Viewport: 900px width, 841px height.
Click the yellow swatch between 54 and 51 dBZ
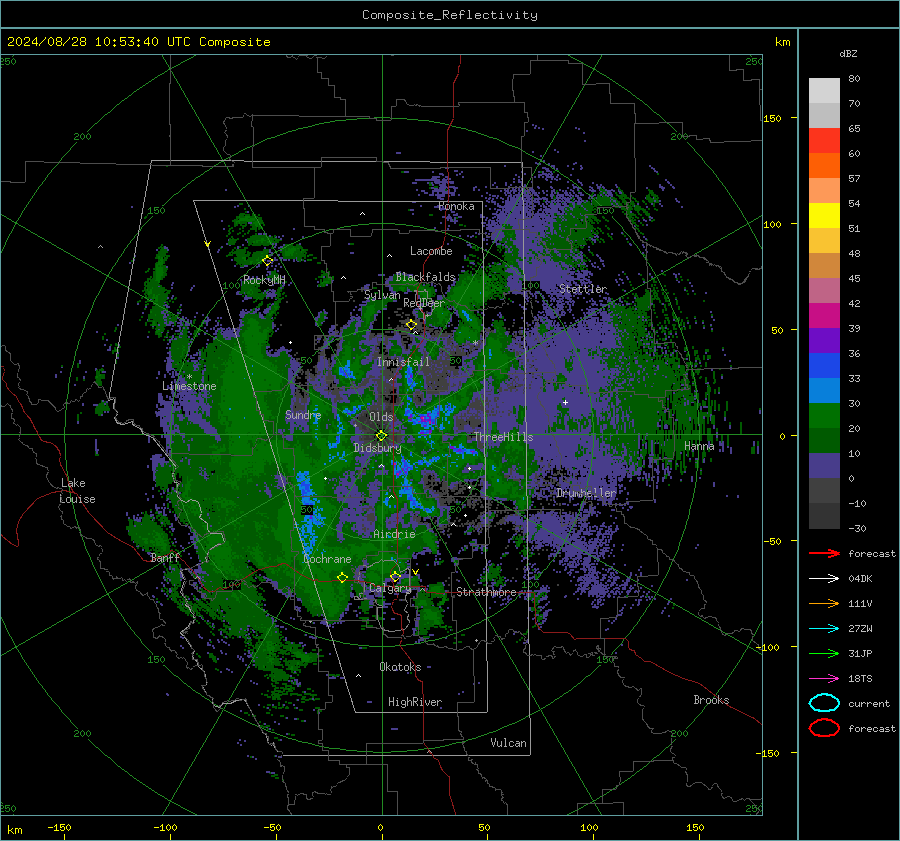824,216
